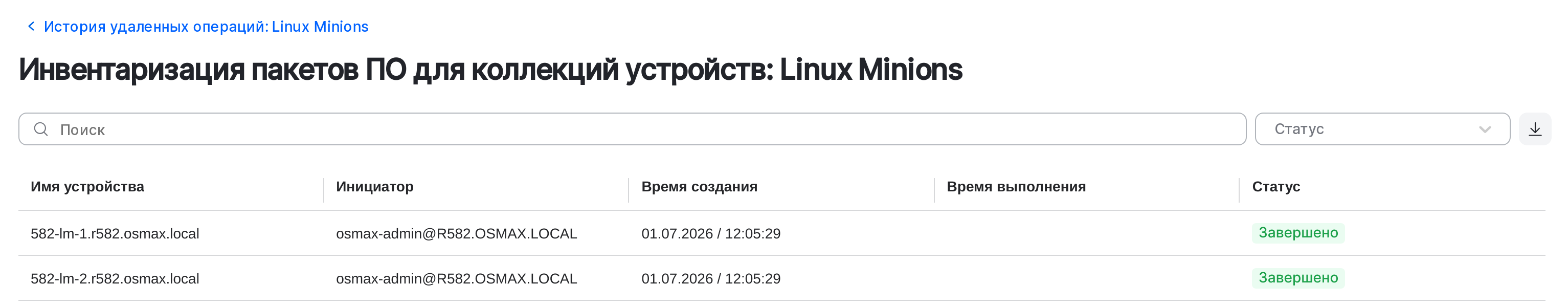Sort by Инициатор column header

pyautogui.click(x=375, y=187)
